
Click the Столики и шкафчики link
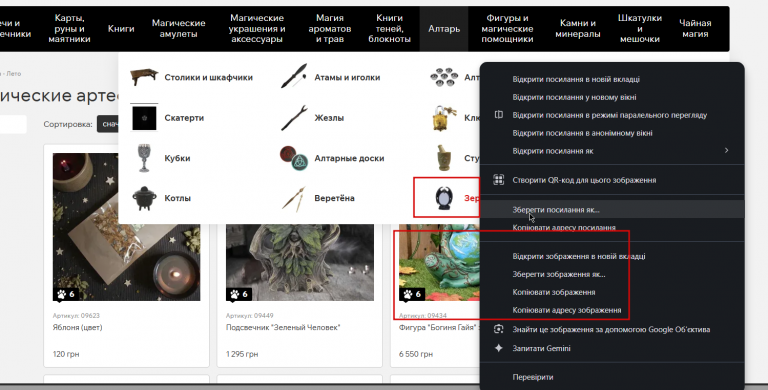click(209, 77)
